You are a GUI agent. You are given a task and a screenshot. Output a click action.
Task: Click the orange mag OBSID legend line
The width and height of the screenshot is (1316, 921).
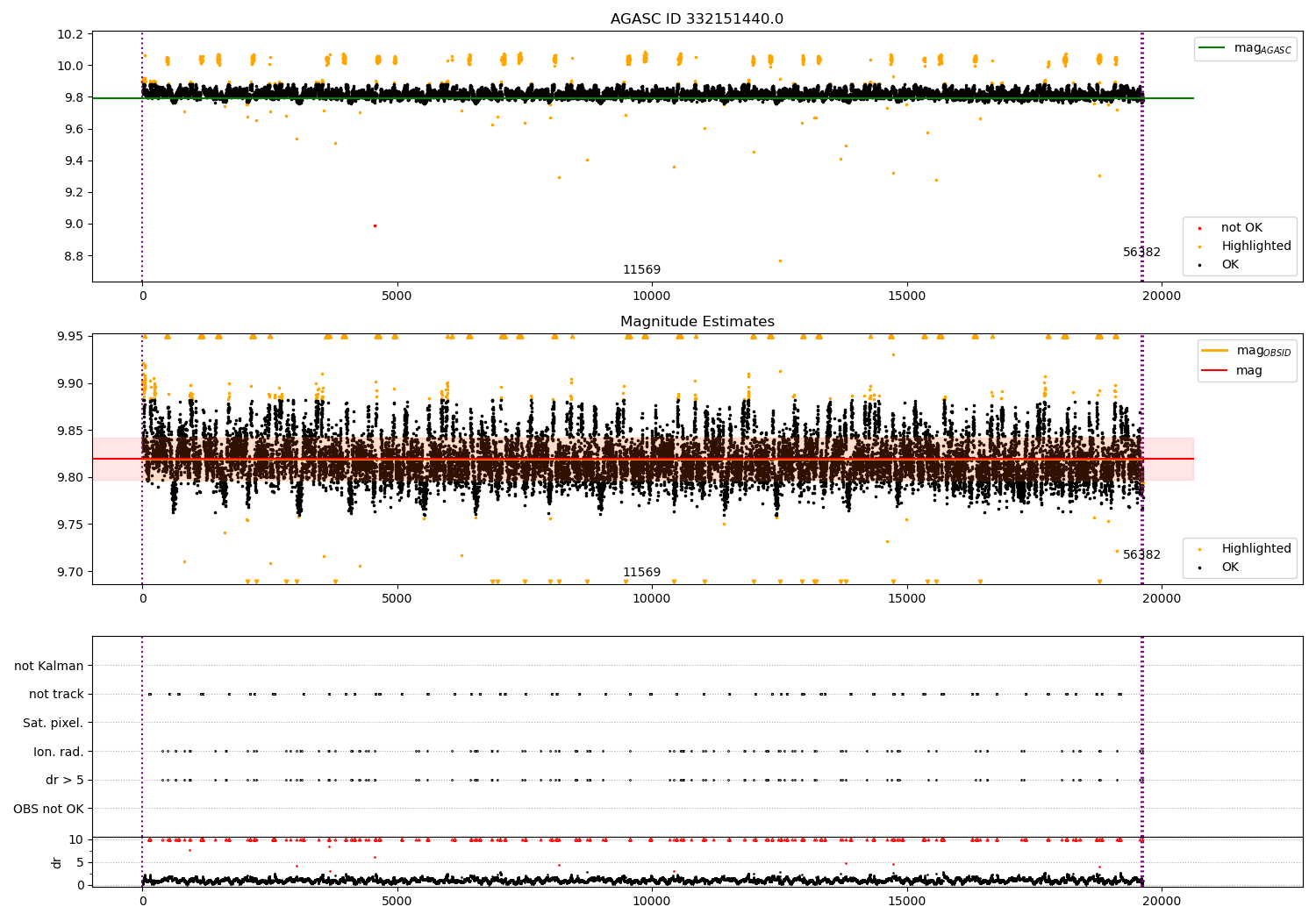(1215, 351)
